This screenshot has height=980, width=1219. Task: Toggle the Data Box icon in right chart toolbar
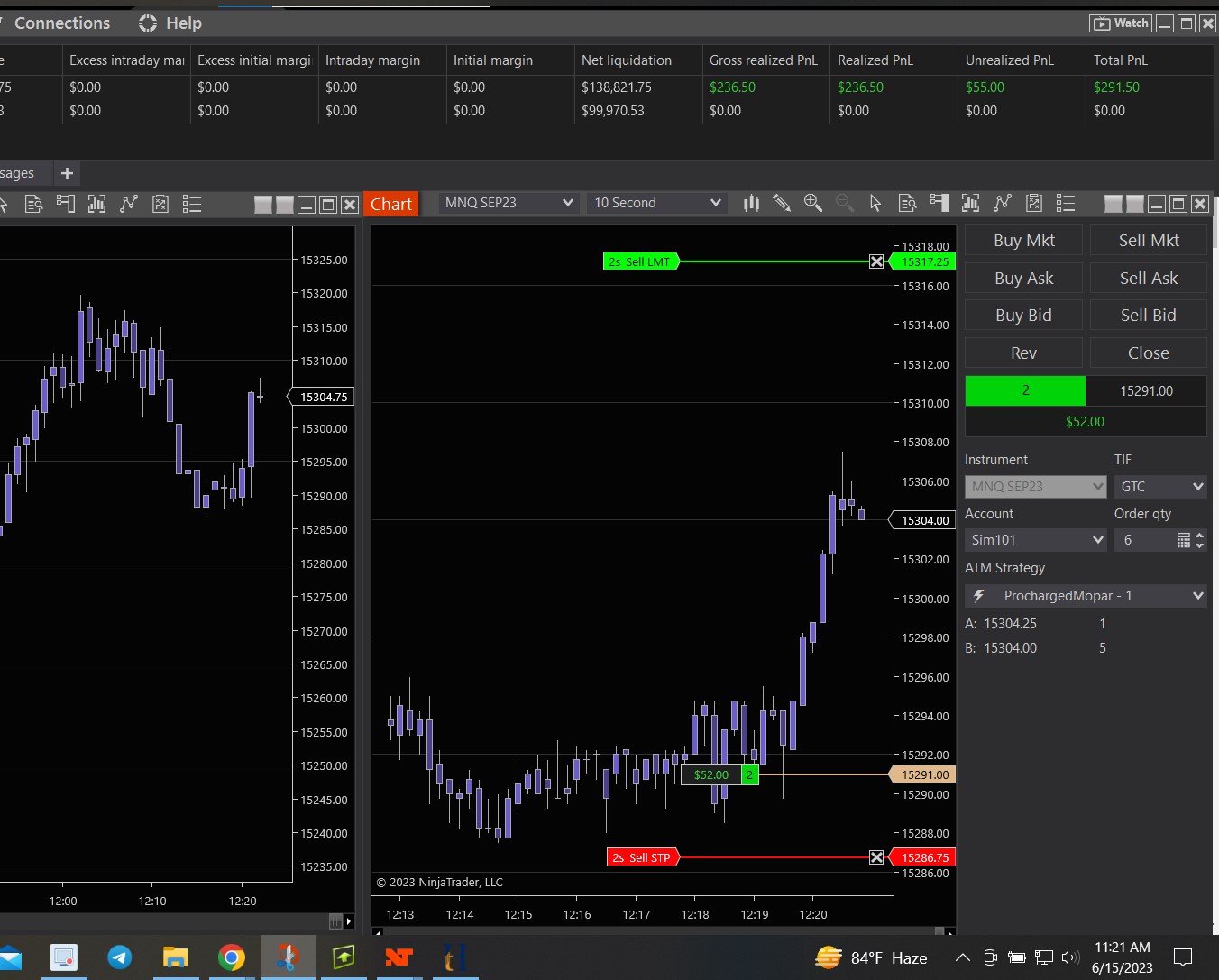(907, 203)
